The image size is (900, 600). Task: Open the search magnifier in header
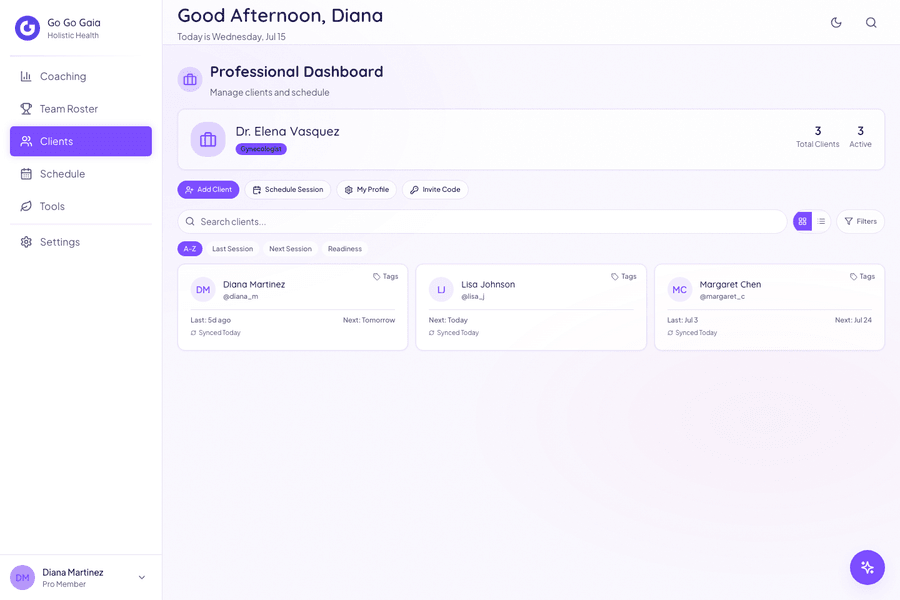pos(871,22)
